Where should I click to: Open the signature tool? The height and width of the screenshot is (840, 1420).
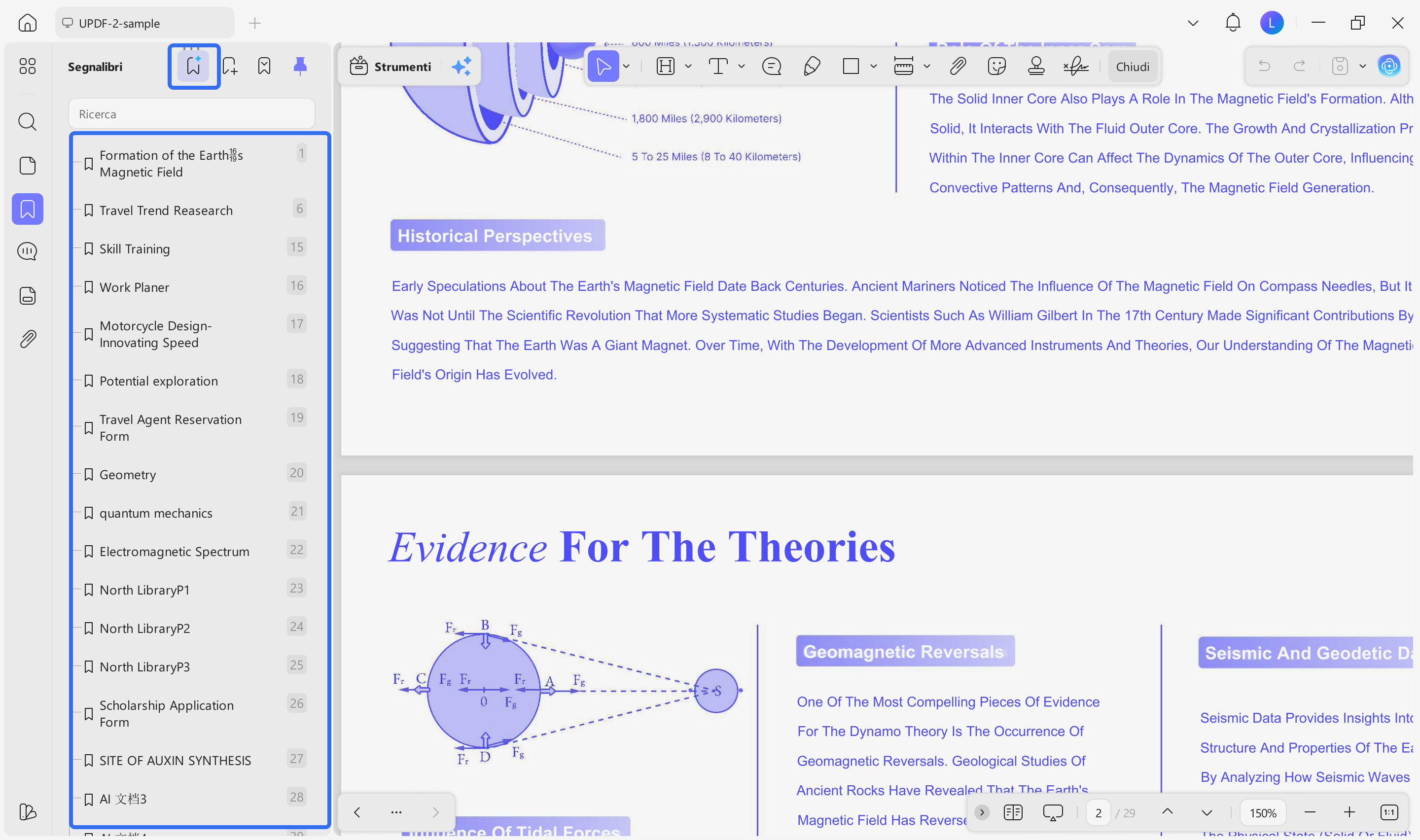pos(1075,66)
